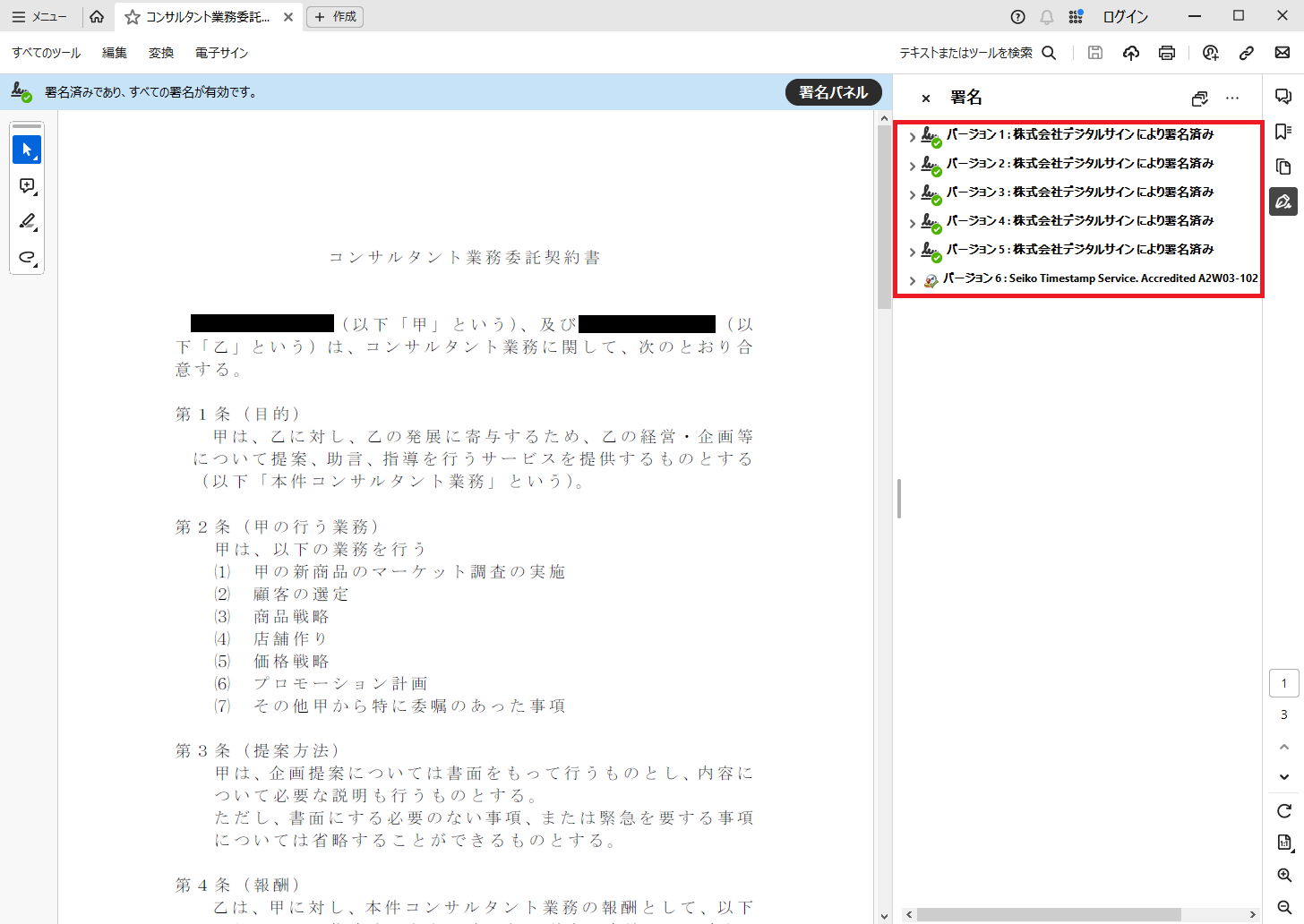Expand バージョン 3 signature details
The width and height of the screenshot is (1304, 924).
pyautogui.click(x=912, y=194)
